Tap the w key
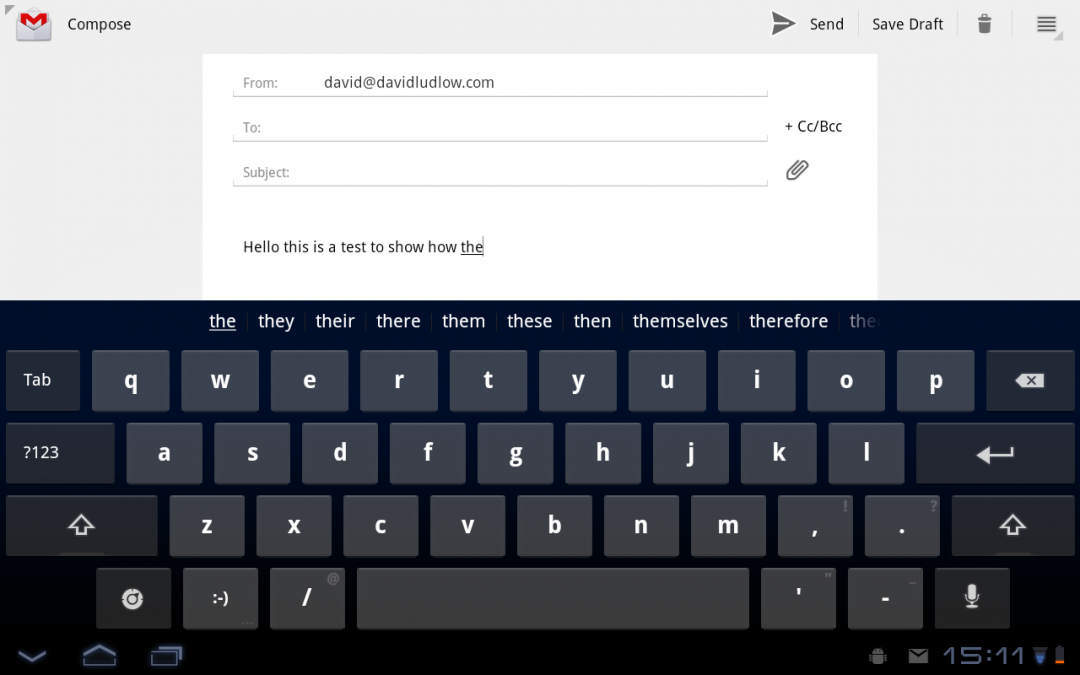Viewport: 1080px width, 675px height. point(220,380)
